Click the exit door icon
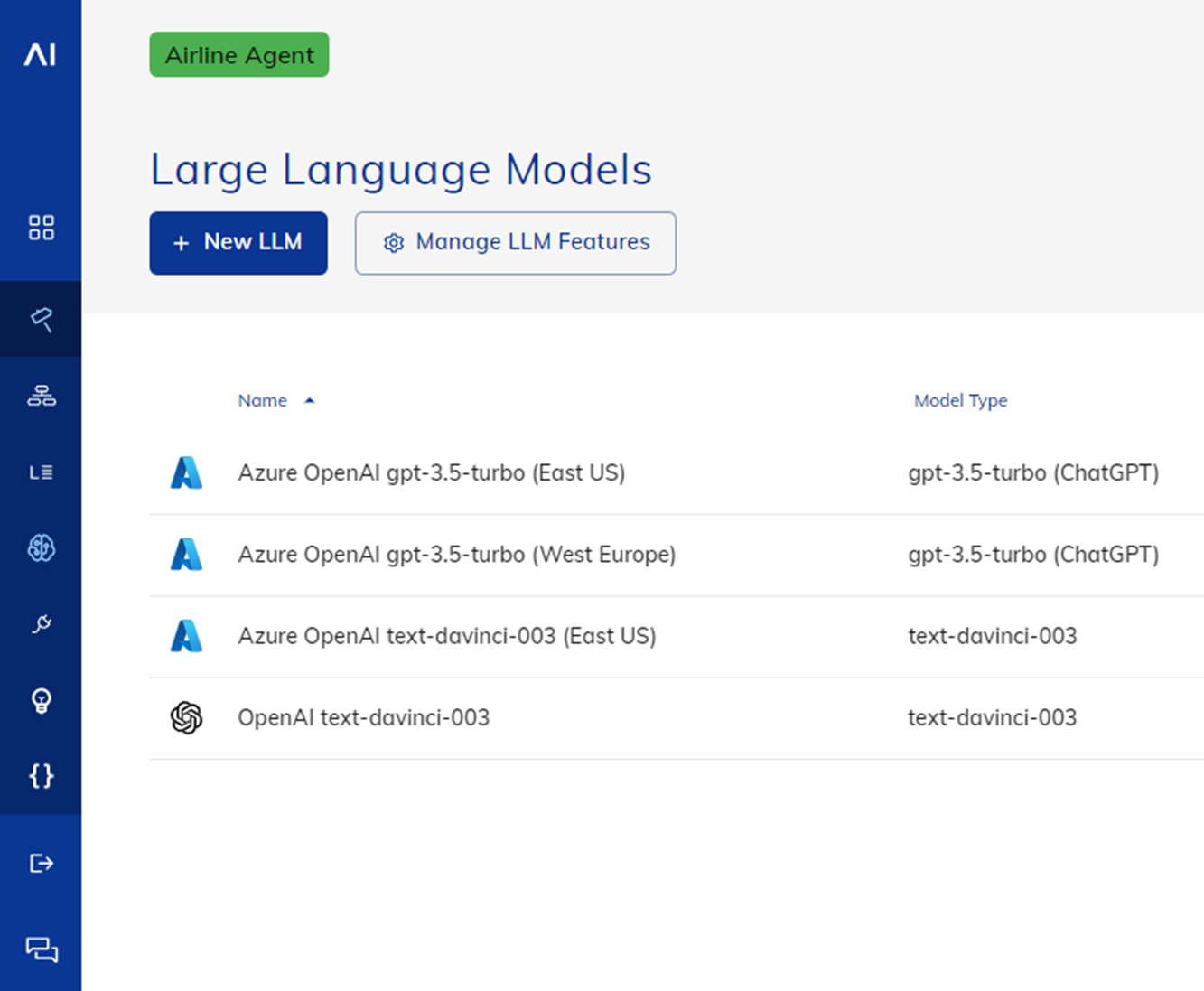Image resolution: width=1204 pixels, height=991 pixels. [41, 864]
